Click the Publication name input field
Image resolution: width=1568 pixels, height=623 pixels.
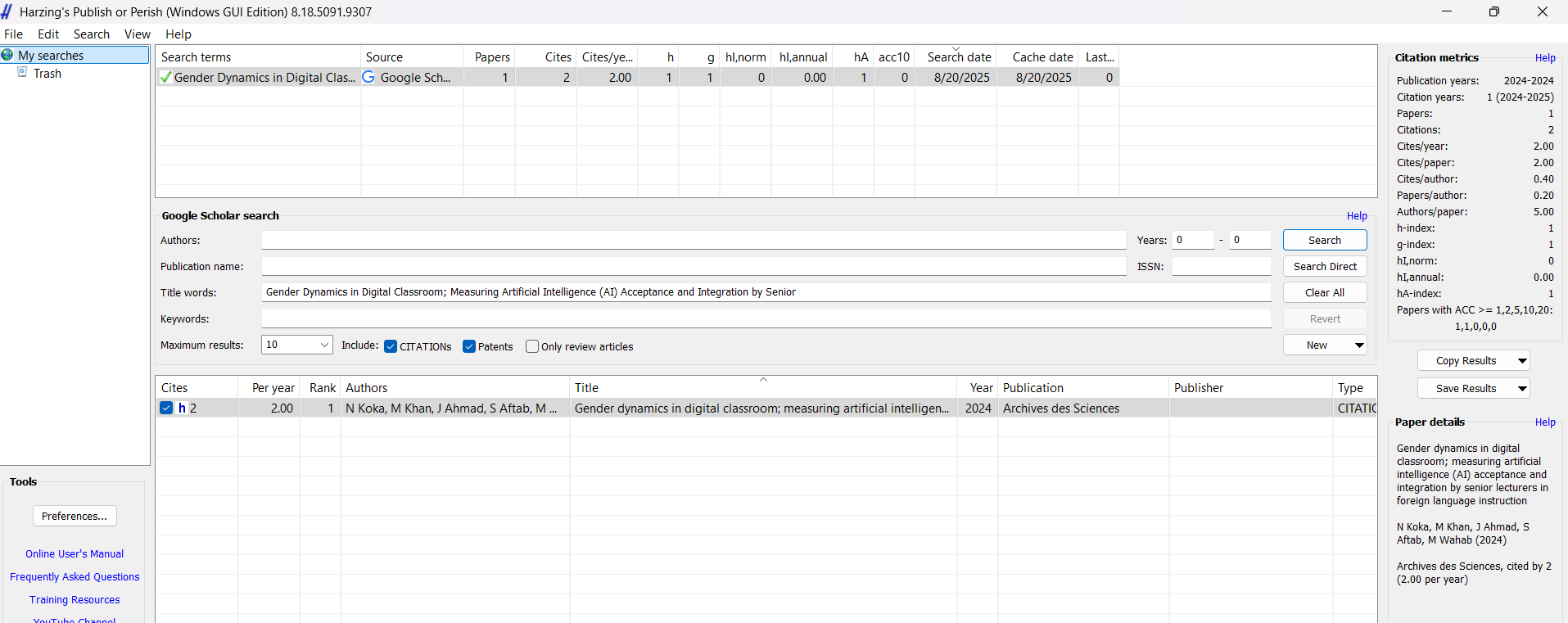click(x=694, y=266)
